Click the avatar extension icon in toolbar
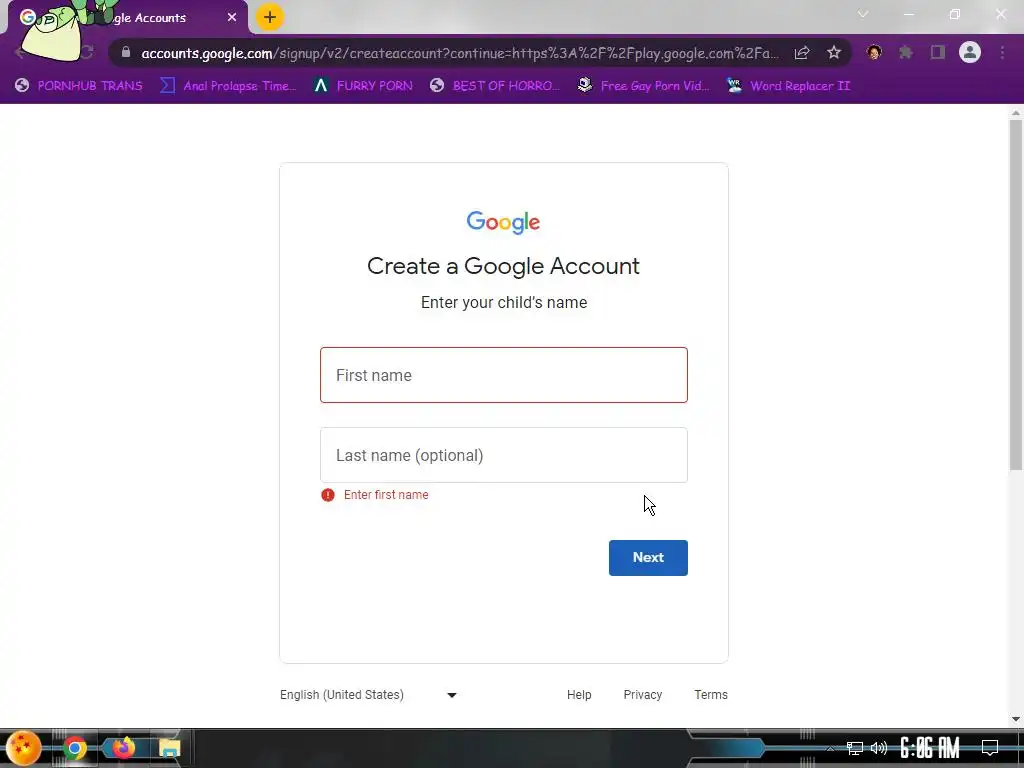The width and height of the screenshot is (1024, 768). (x=874, y=52)
